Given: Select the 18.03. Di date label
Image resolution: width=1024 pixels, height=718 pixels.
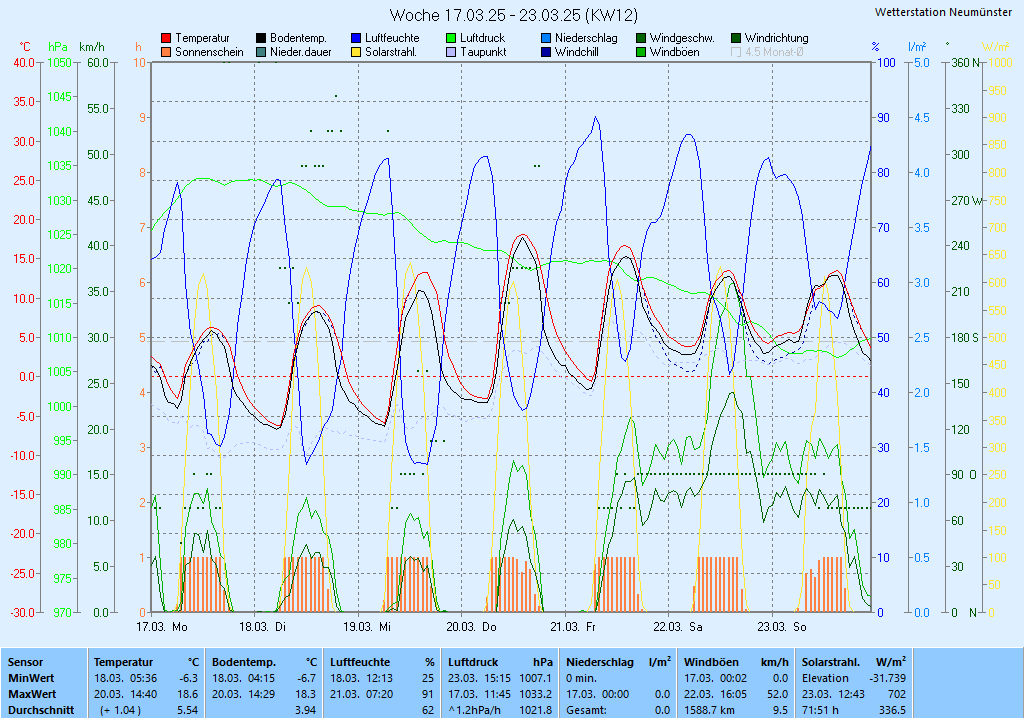Looking at the screenshot, I should tap(262, 627).
